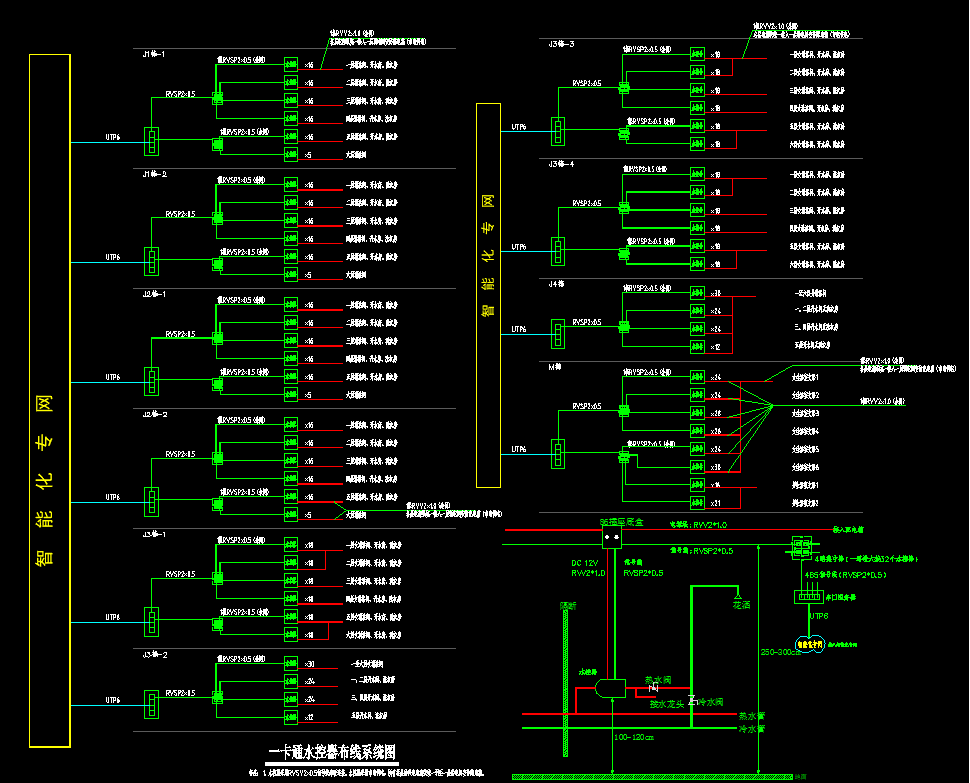
Task: Select the M栋 section label
Action: point(553,367)
